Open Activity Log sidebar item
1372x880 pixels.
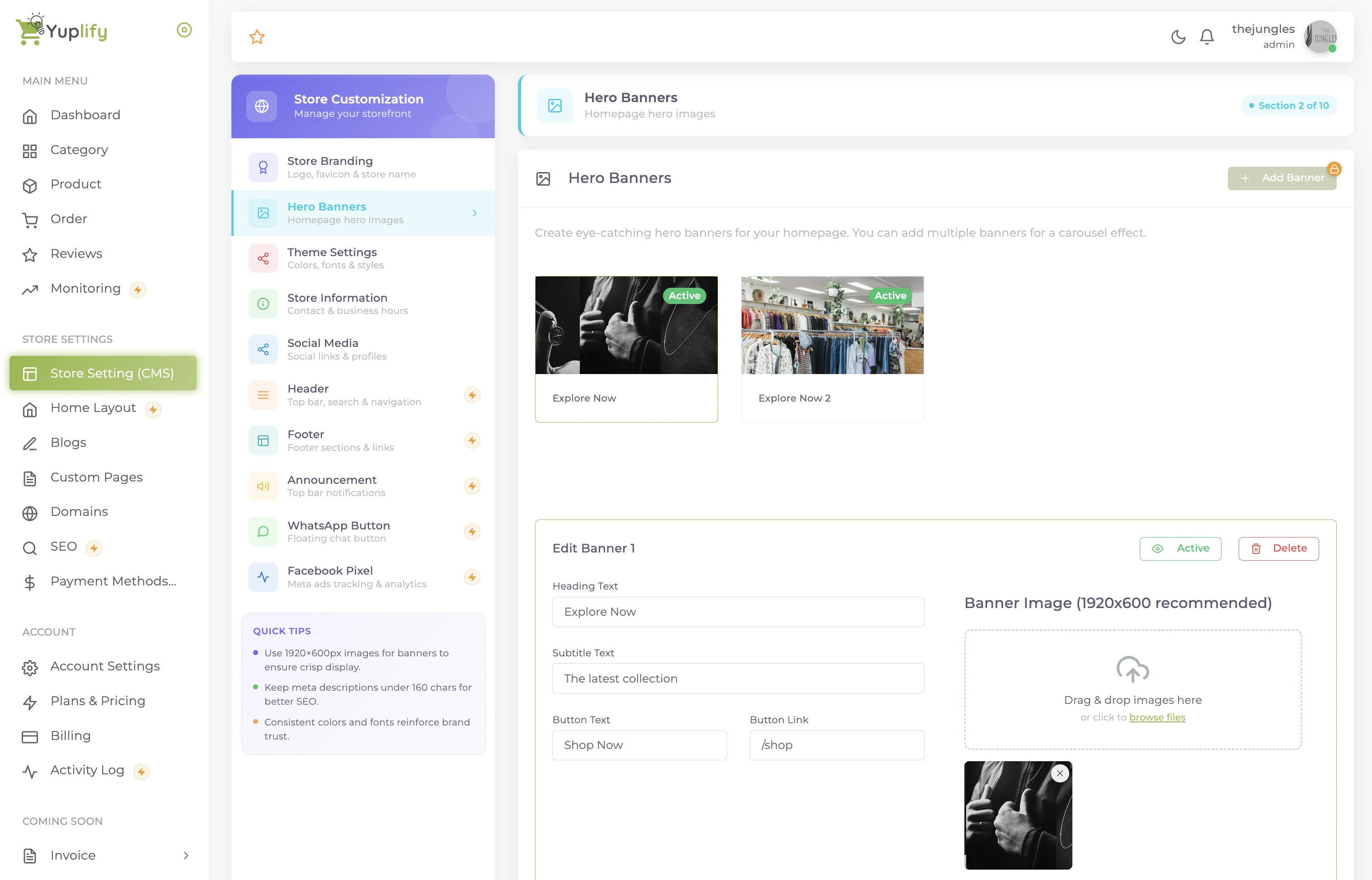pos(103,770)
